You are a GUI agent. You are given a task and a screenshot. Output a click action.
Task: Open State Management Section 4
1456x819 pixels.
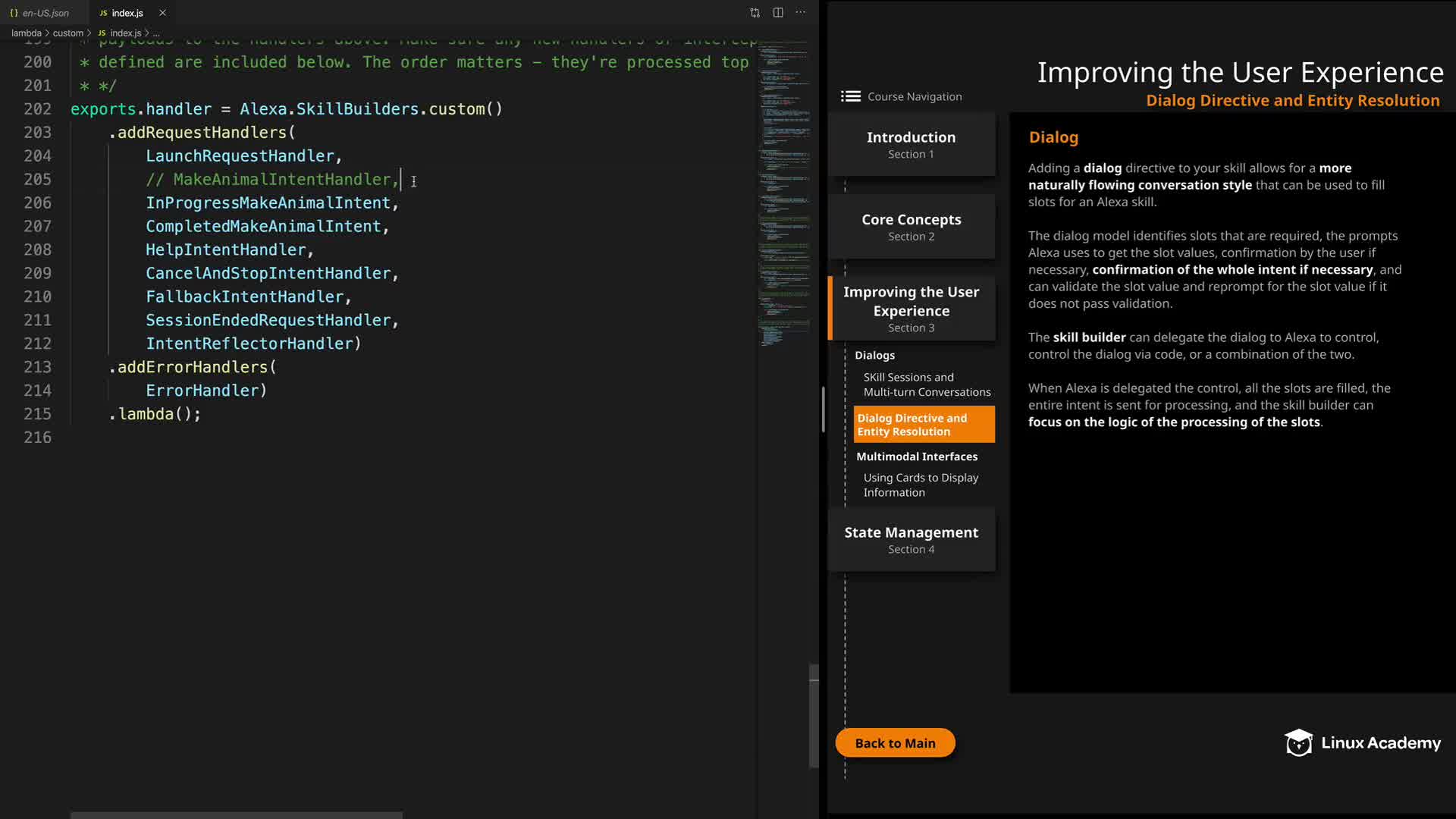(911, 539)
